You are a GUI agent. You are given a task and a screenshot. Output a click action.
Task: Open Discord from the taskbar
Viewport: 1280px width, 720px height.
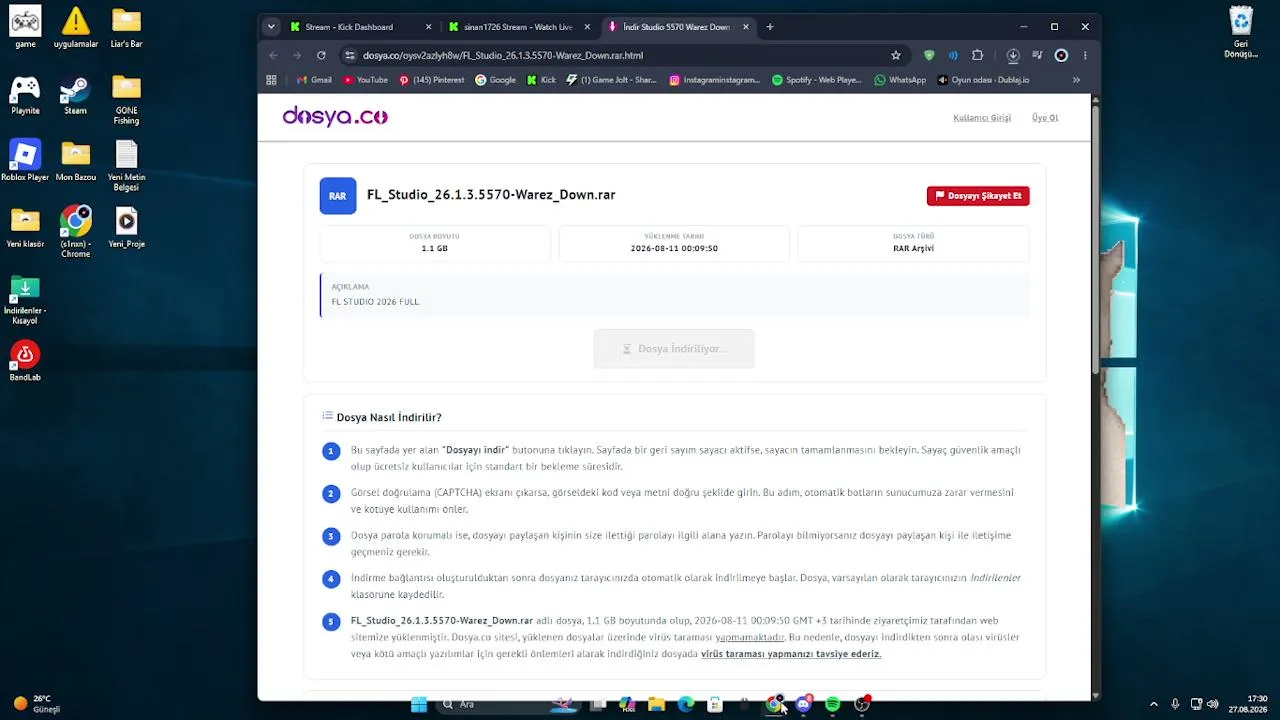(x=803, y=704)
